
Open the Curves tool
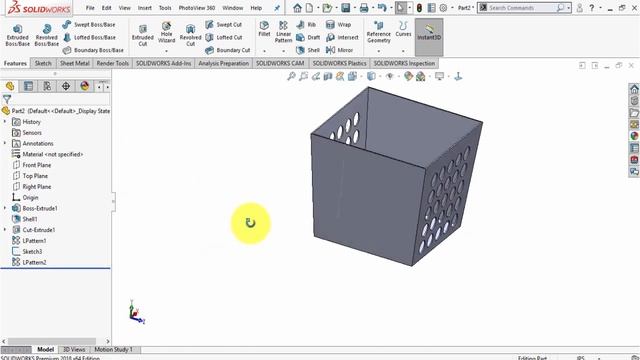[x=403, y=29]
